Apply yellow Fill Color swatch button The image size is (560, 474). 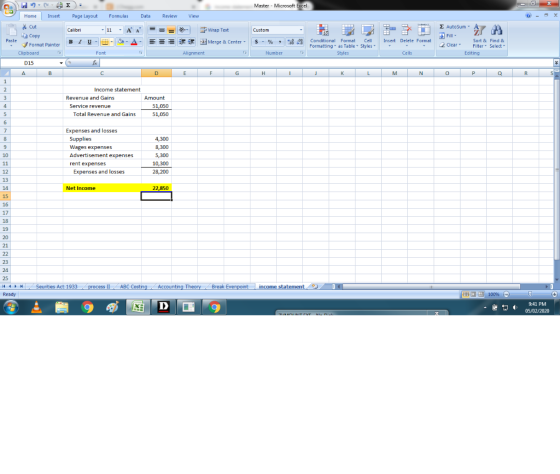click(x=120, y=42)
